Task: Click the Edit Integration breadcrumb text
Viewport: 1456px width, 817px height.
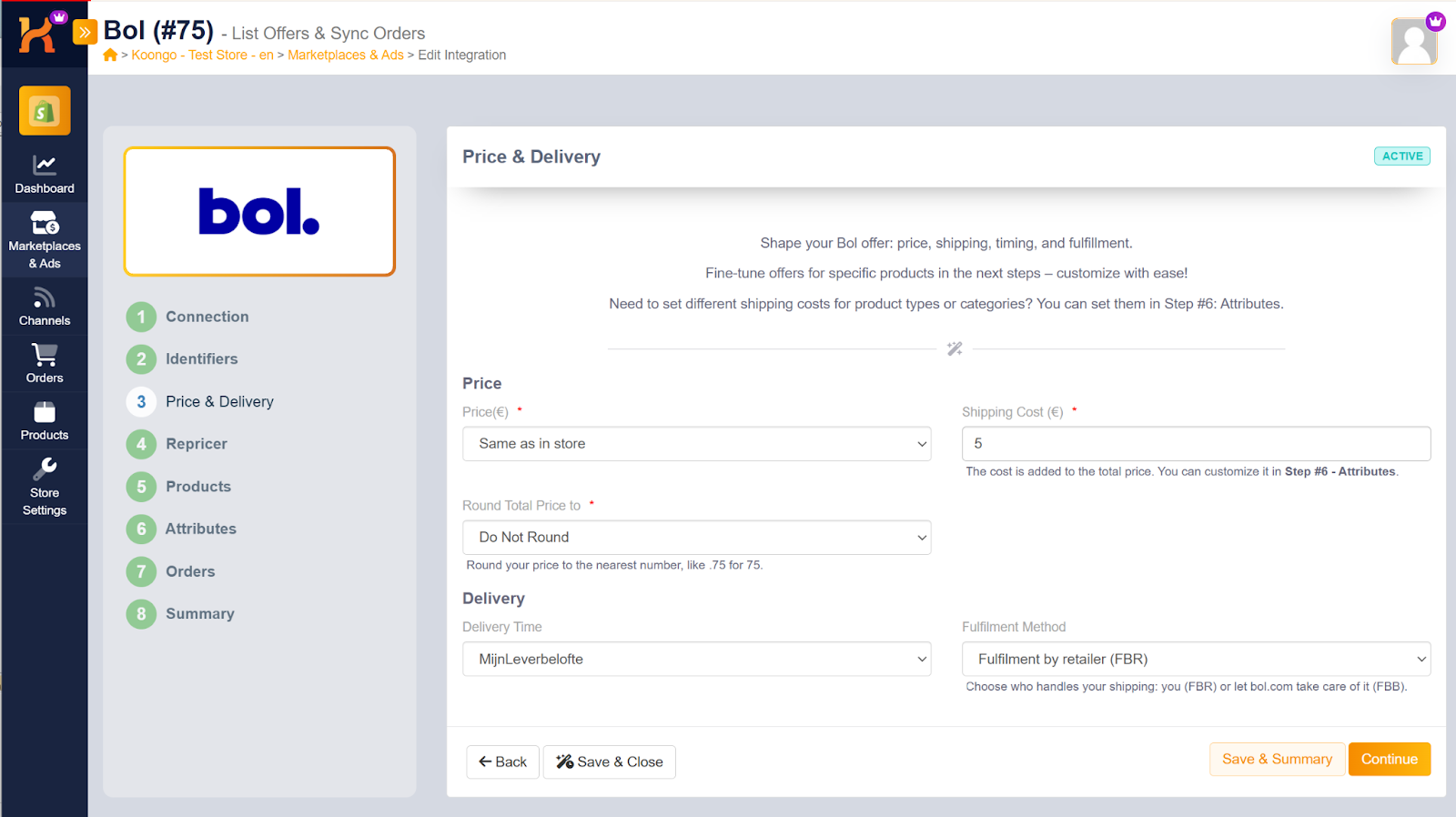Action: point(462,55)
